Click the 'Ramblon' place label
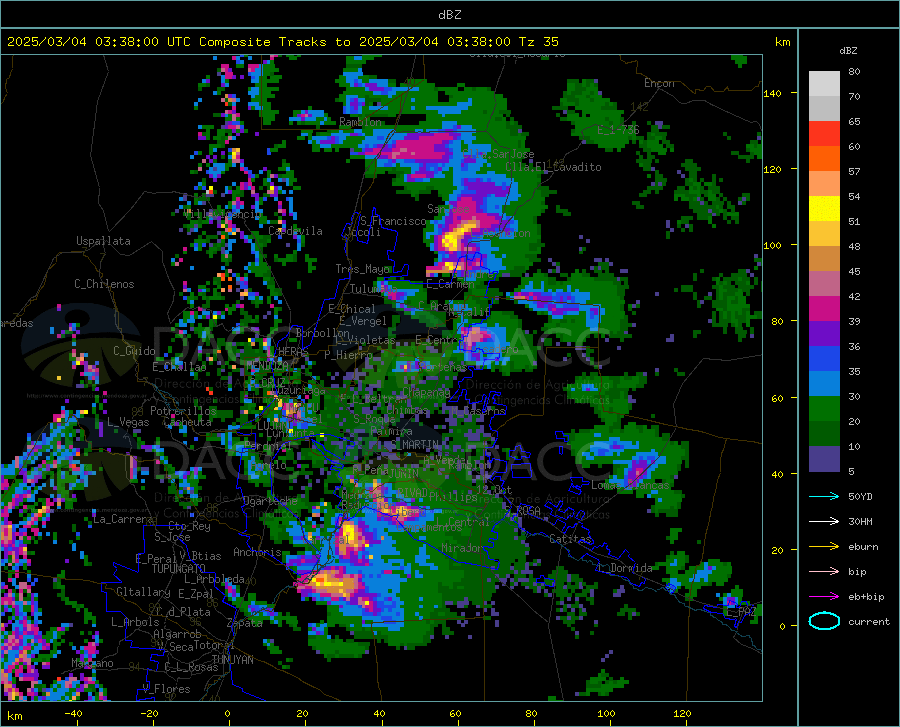900x727 pixels. pyautogui.click(x=360, y=122)
